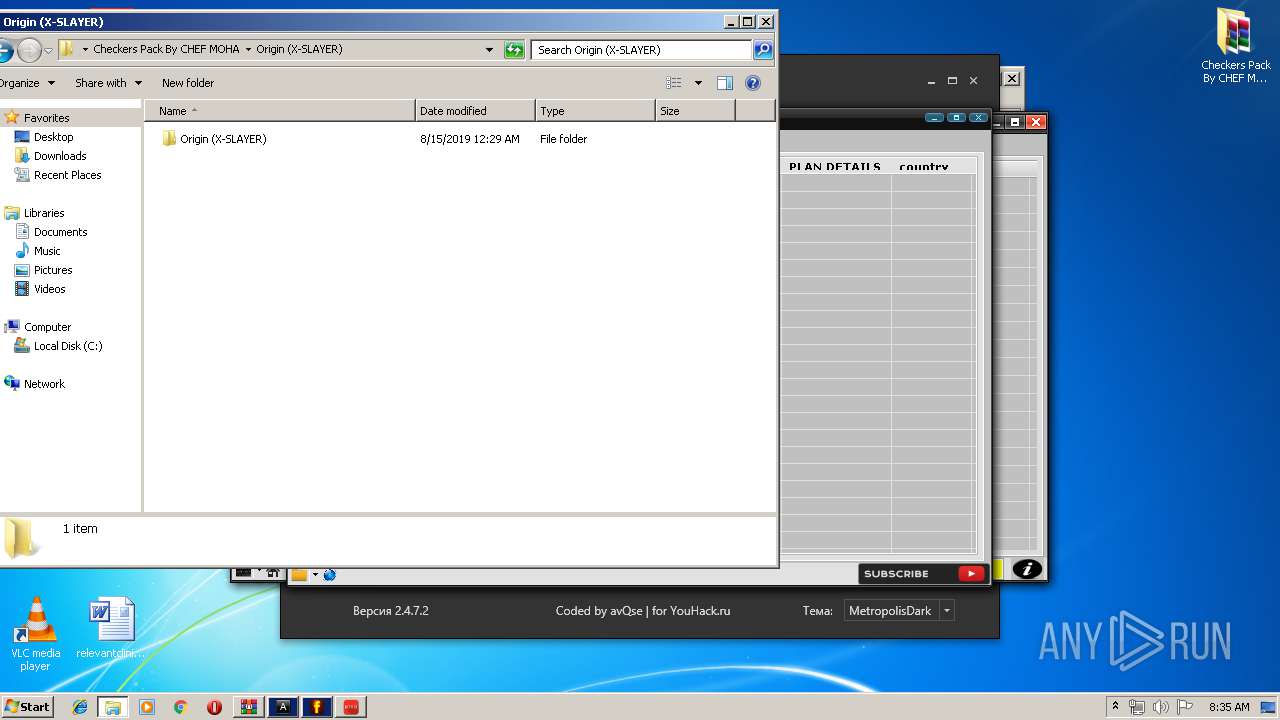The image size is (1280, 720).
Task: Maximize the dark YouHack checker window
Action: (952, 80)
